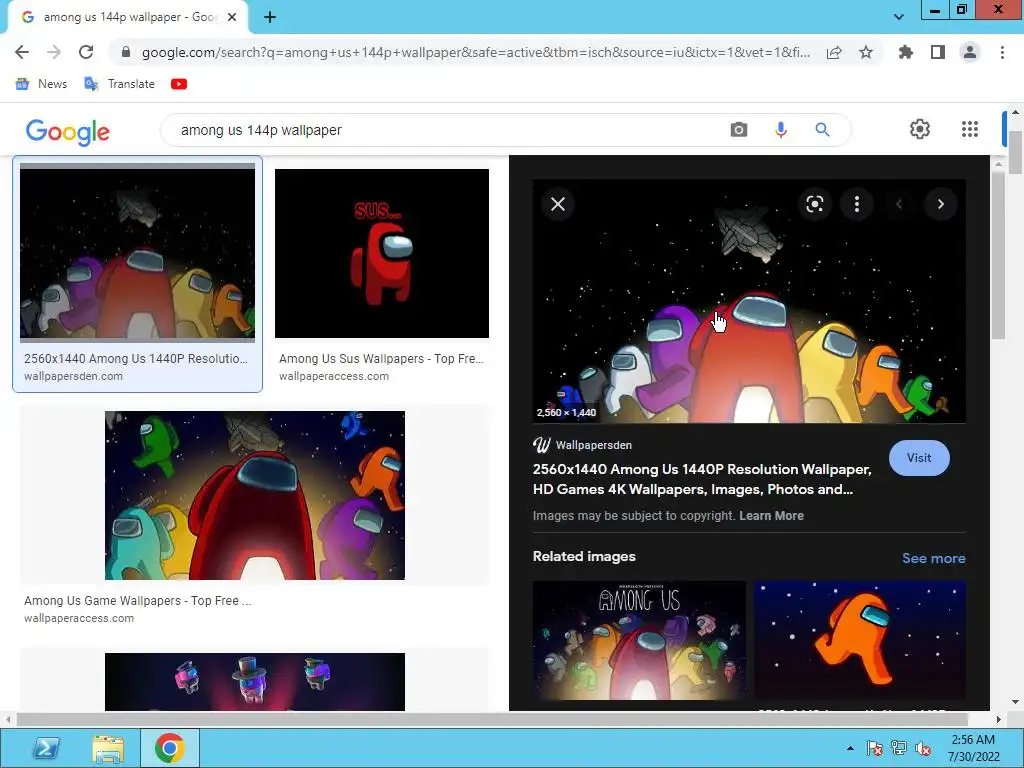
Task: Click the browser forward arrow
Action: point(54,52)
